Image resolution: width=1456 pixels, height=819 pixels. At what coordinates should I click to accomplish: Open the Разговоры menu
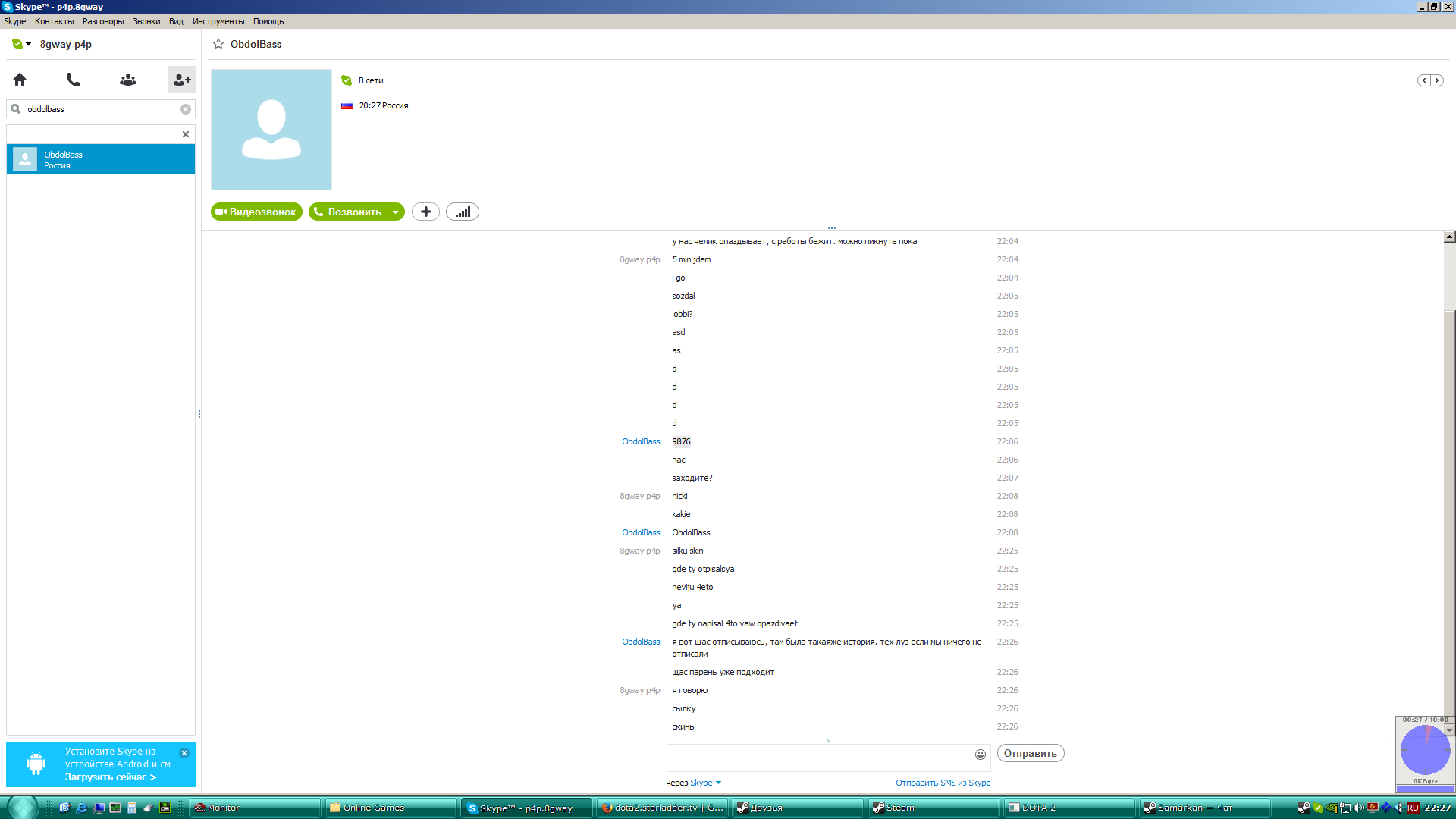(103, 21)
